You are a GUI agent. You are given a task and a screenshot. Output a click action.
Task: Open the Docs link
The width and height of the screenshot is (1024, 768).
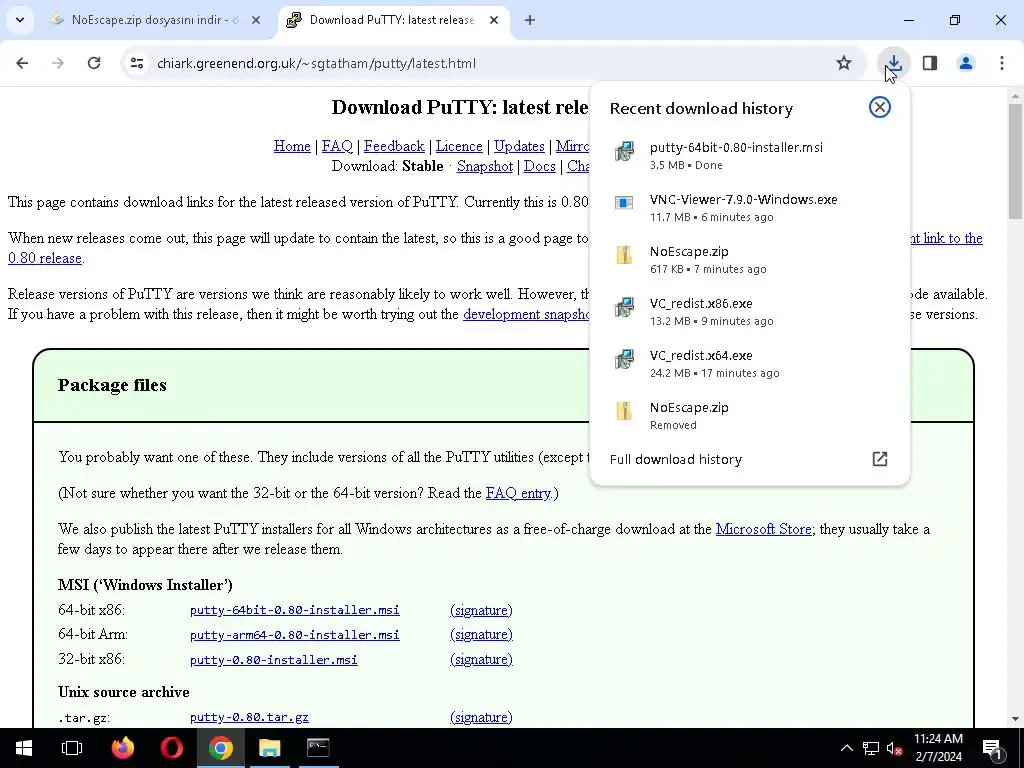[539, 167]
